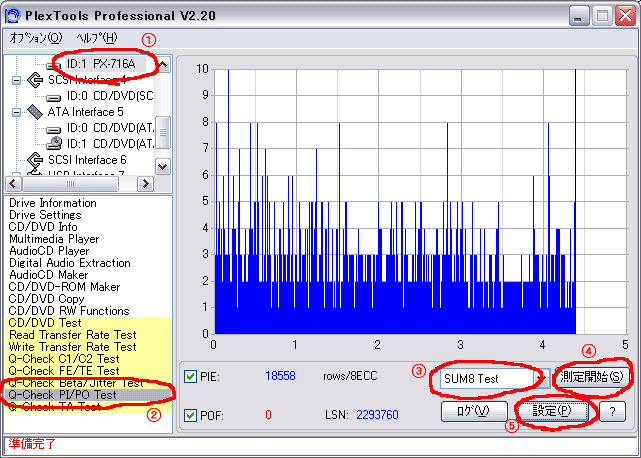Click the ATA Interface 5 icon
The width and height of the screenshot is (641, 458).
tap(35, 112)
